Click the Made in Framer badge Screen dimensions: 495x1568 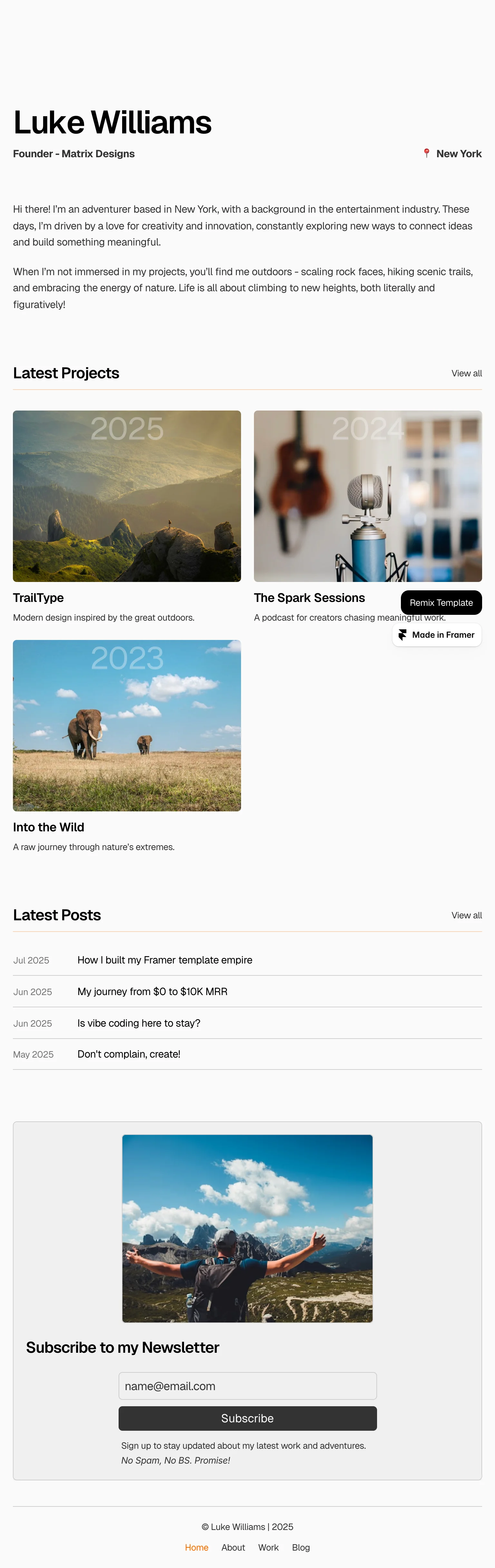click(437, 635)
